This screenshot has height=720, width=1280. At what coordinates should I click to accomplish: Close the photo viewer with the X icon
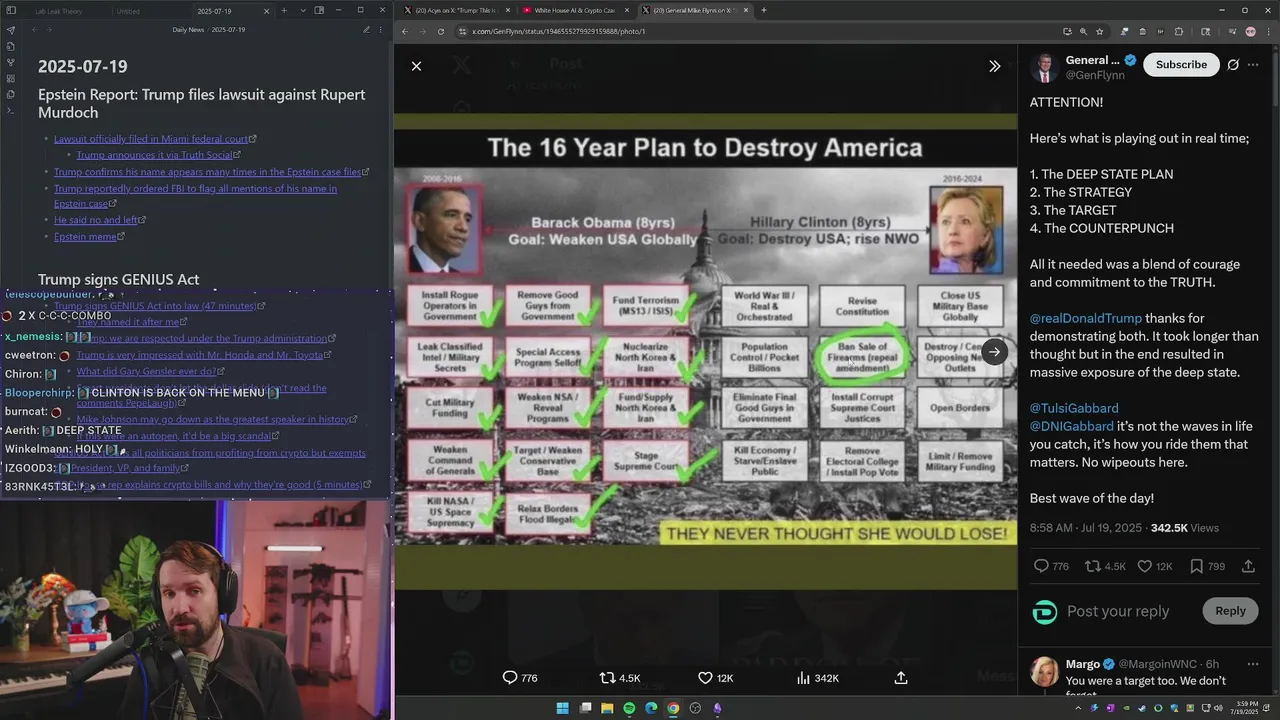416,66
